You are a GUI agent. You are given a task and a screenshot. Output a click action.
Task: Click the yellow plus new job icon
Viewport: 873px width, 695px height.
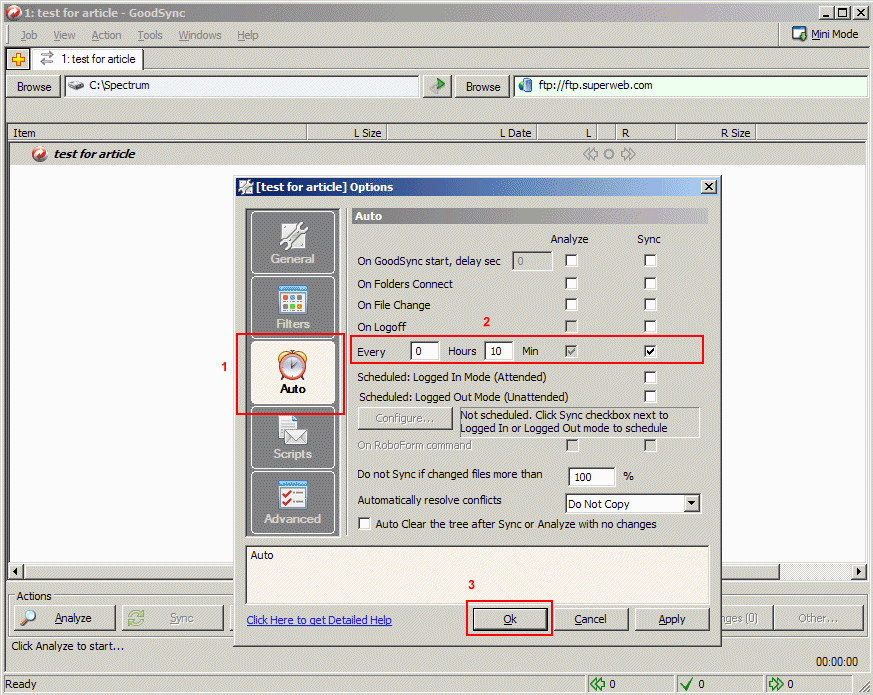(18, 59)
